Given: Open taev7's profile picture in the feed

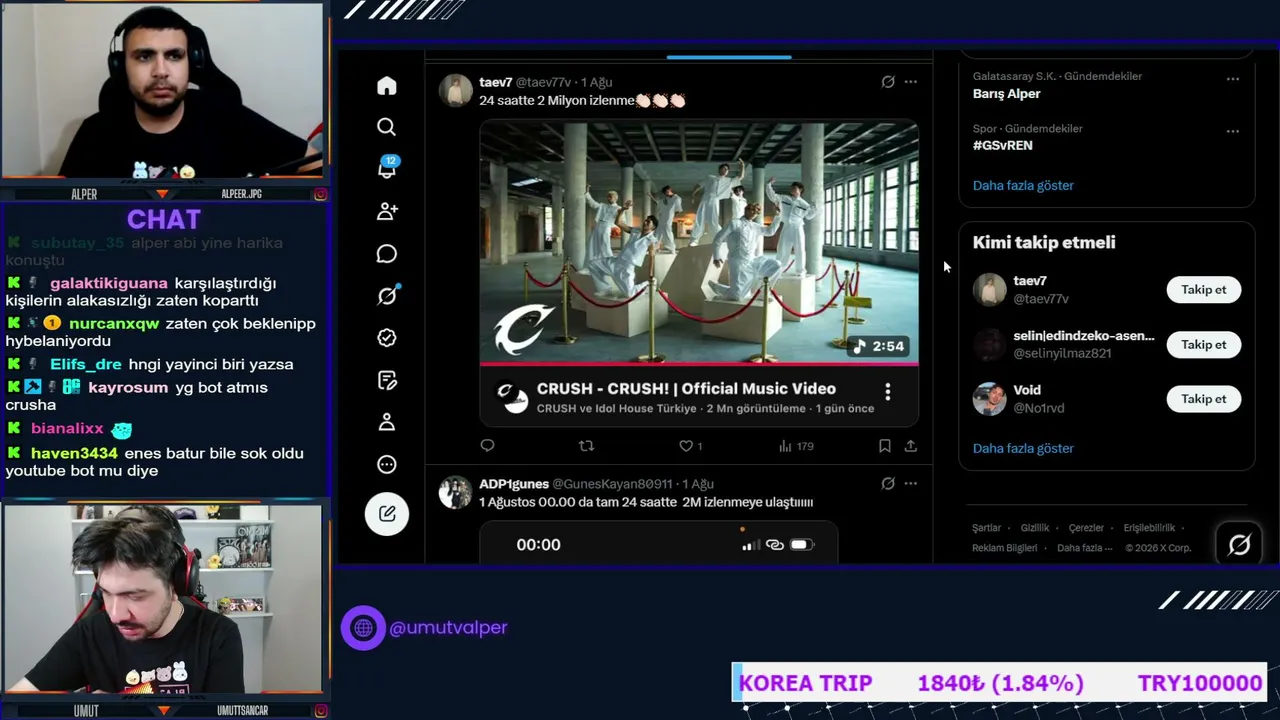Looking at the screenshot, I should coord(456,90).
